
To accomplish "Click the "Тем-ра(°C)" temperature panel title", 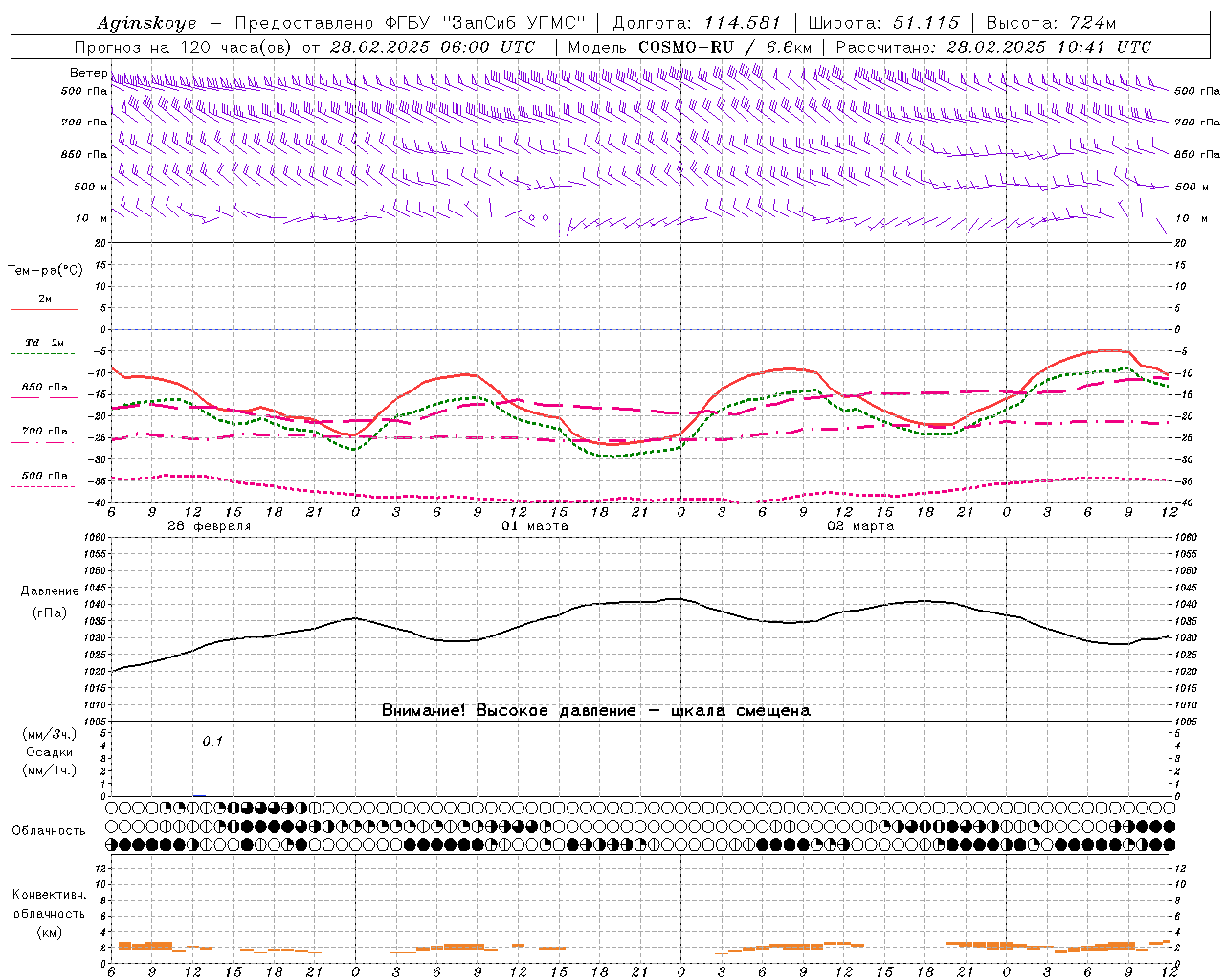I will (45, 271).
